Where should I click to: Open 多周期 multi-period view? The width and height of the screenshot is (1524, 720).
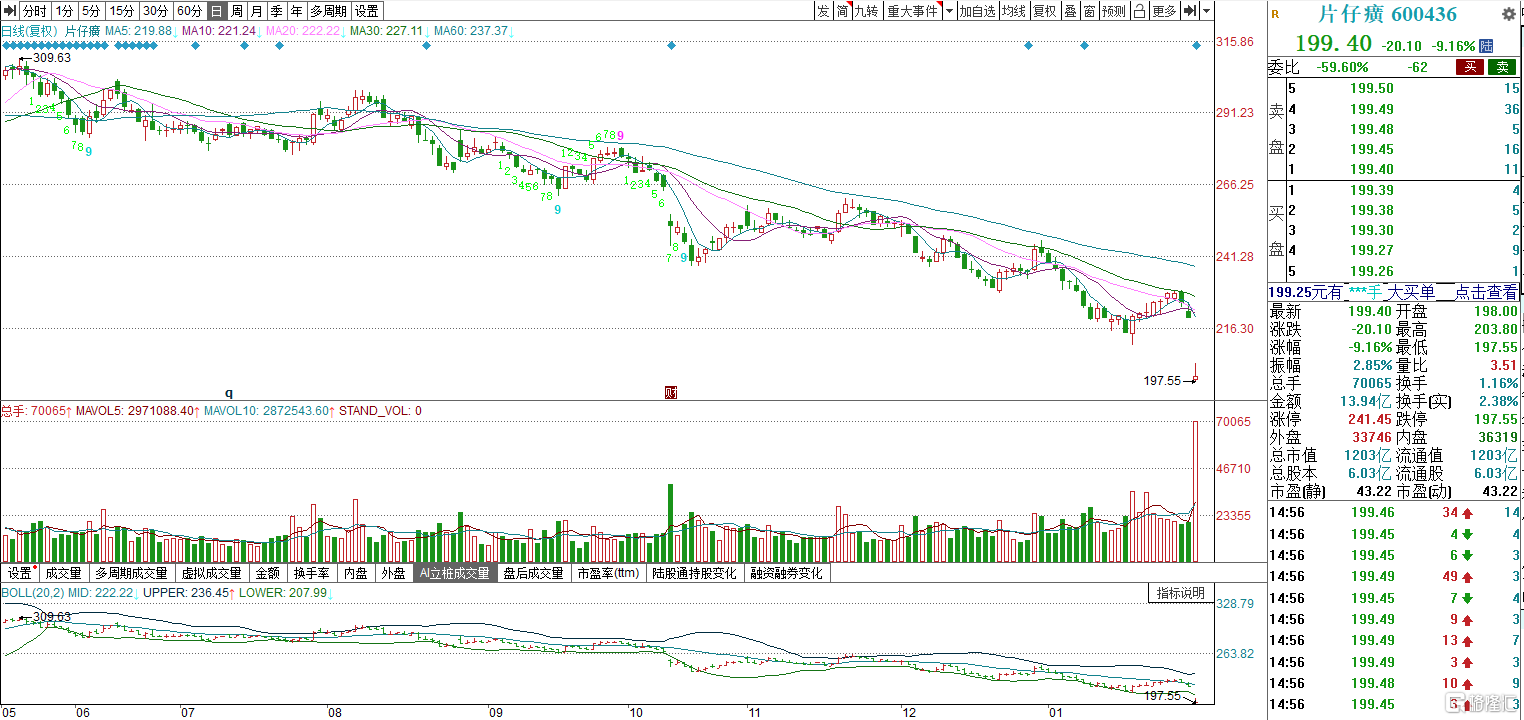coord(328,11)
